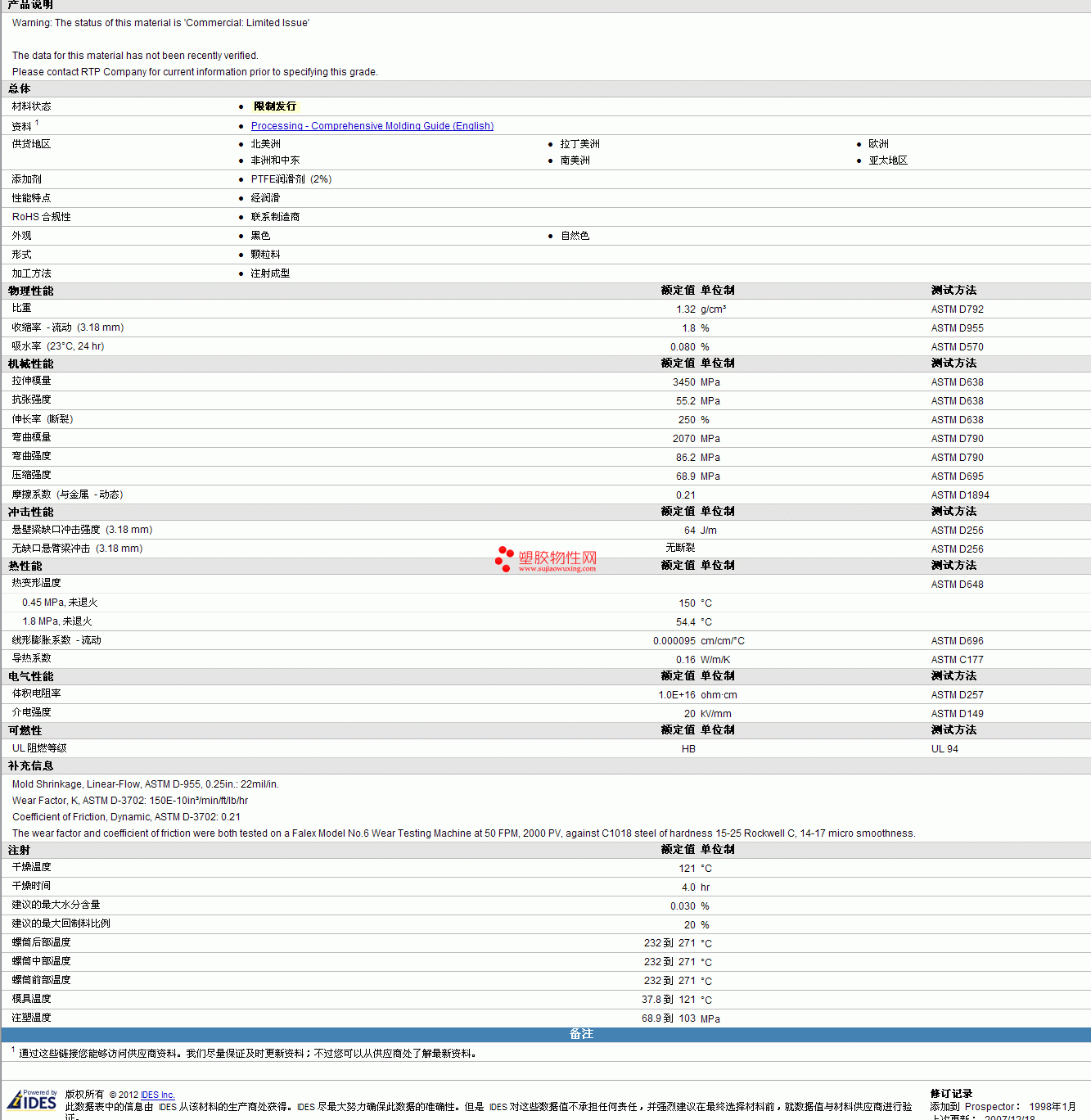Click the ASTM D257 test method

pos(957,695)
